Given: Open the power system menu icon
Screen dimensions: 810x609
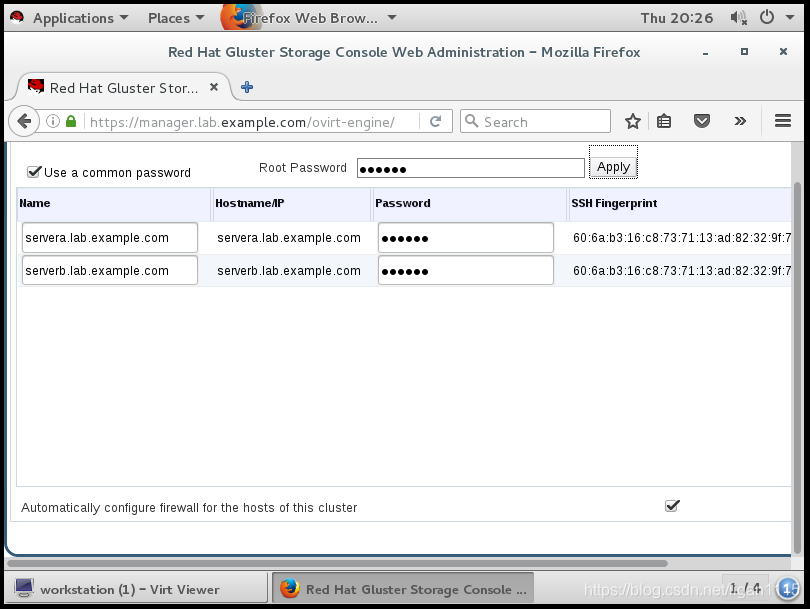Looking at the screenshot, I should pyautogui.click(x=767, y=18).
